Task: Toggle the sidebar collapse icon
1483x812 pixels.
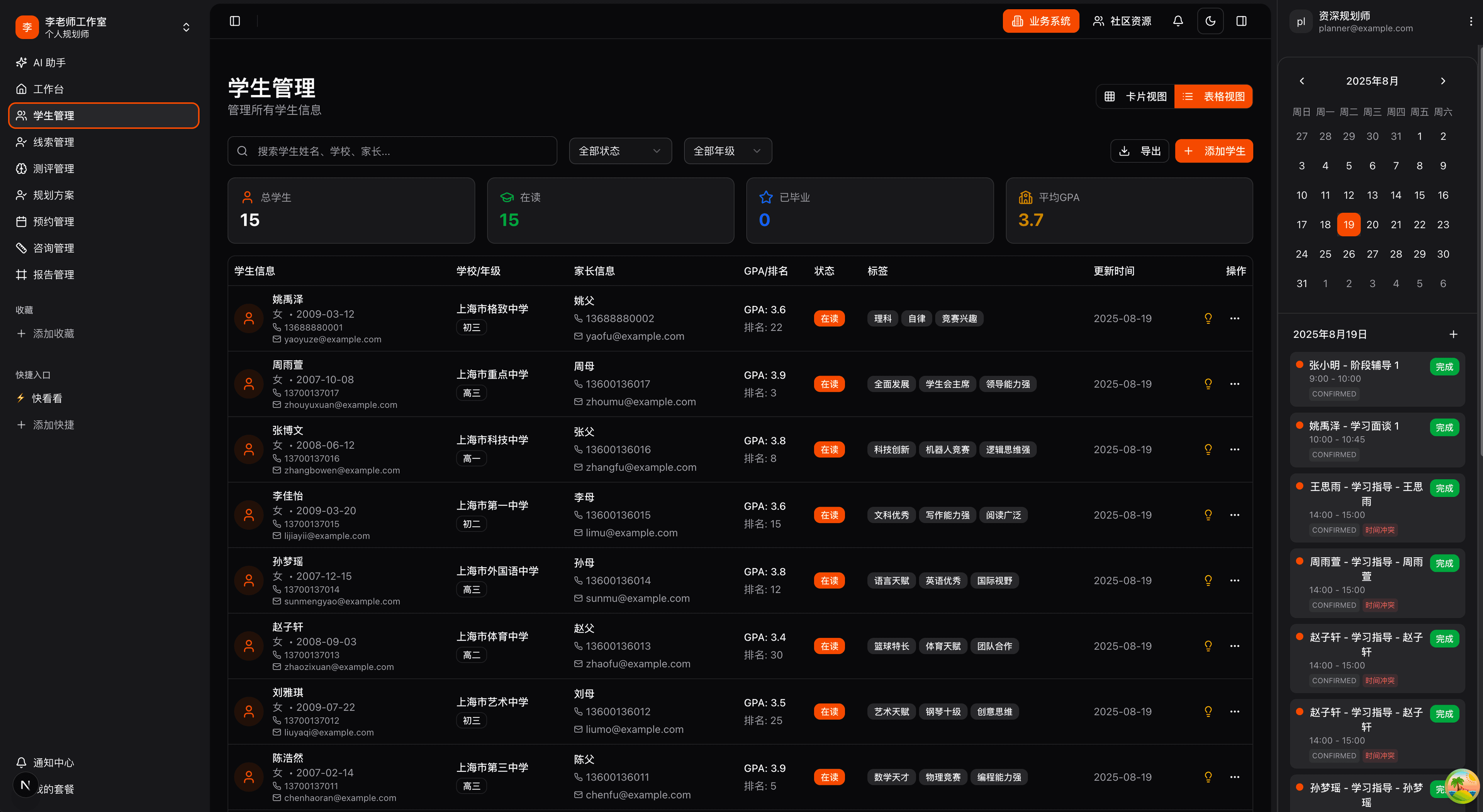Action: (235, 21)
